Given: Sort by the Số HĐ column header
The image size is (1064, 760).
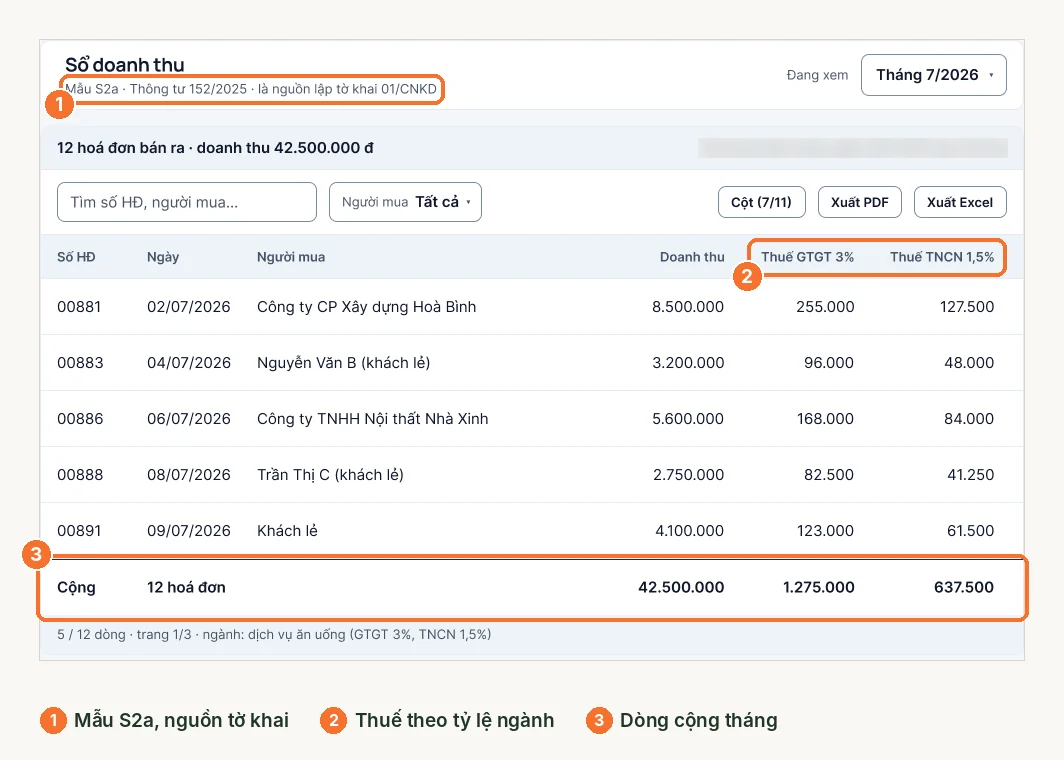Looking at the screenshot, I should (76, 257).
